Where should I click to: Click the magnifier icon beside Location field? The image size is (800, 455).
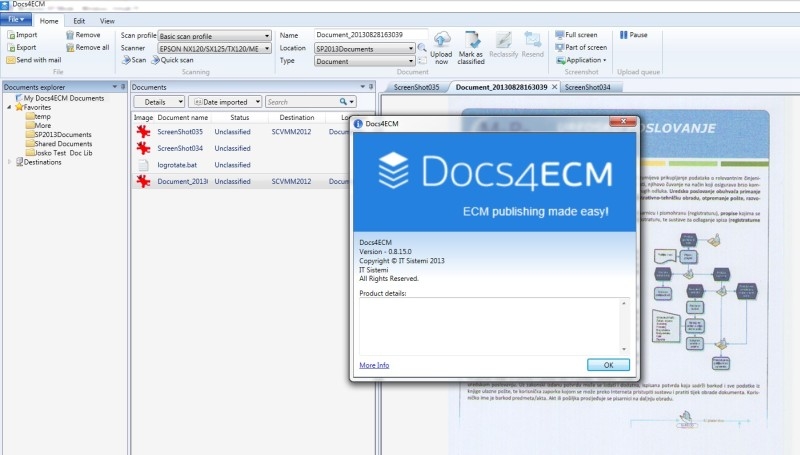(x=422, y=48)
